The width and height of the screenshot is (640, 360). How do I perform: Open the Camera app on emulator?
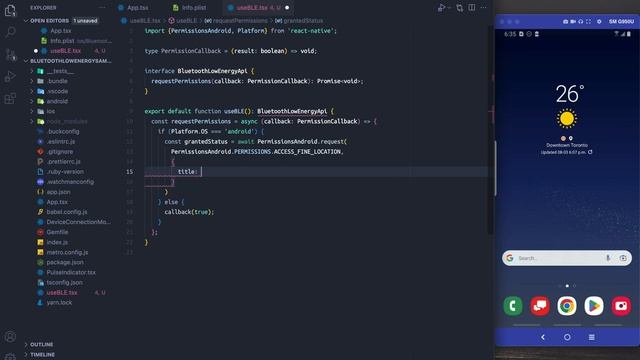(621, 306)
